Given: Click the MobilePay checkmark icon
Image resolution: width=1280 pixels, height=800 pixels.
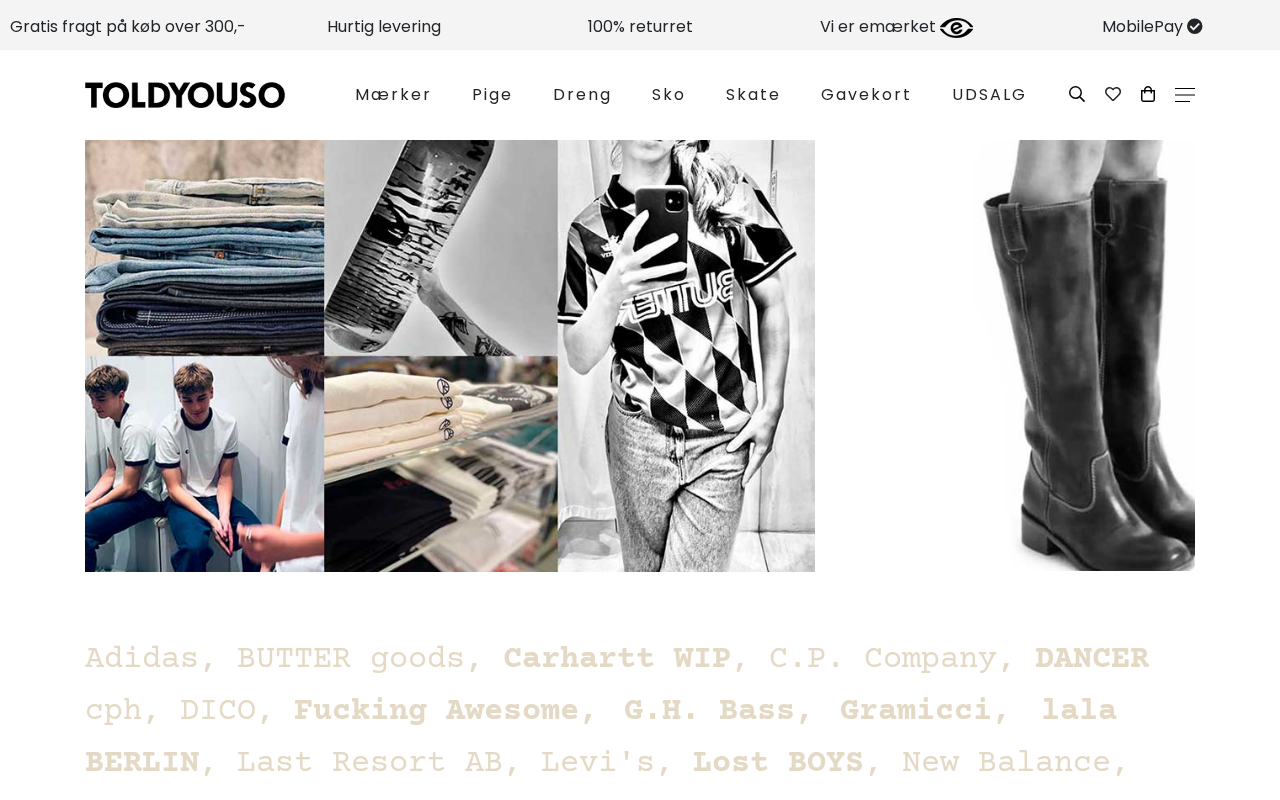Looking at the screenshot, I should (x=1195, y=26).
